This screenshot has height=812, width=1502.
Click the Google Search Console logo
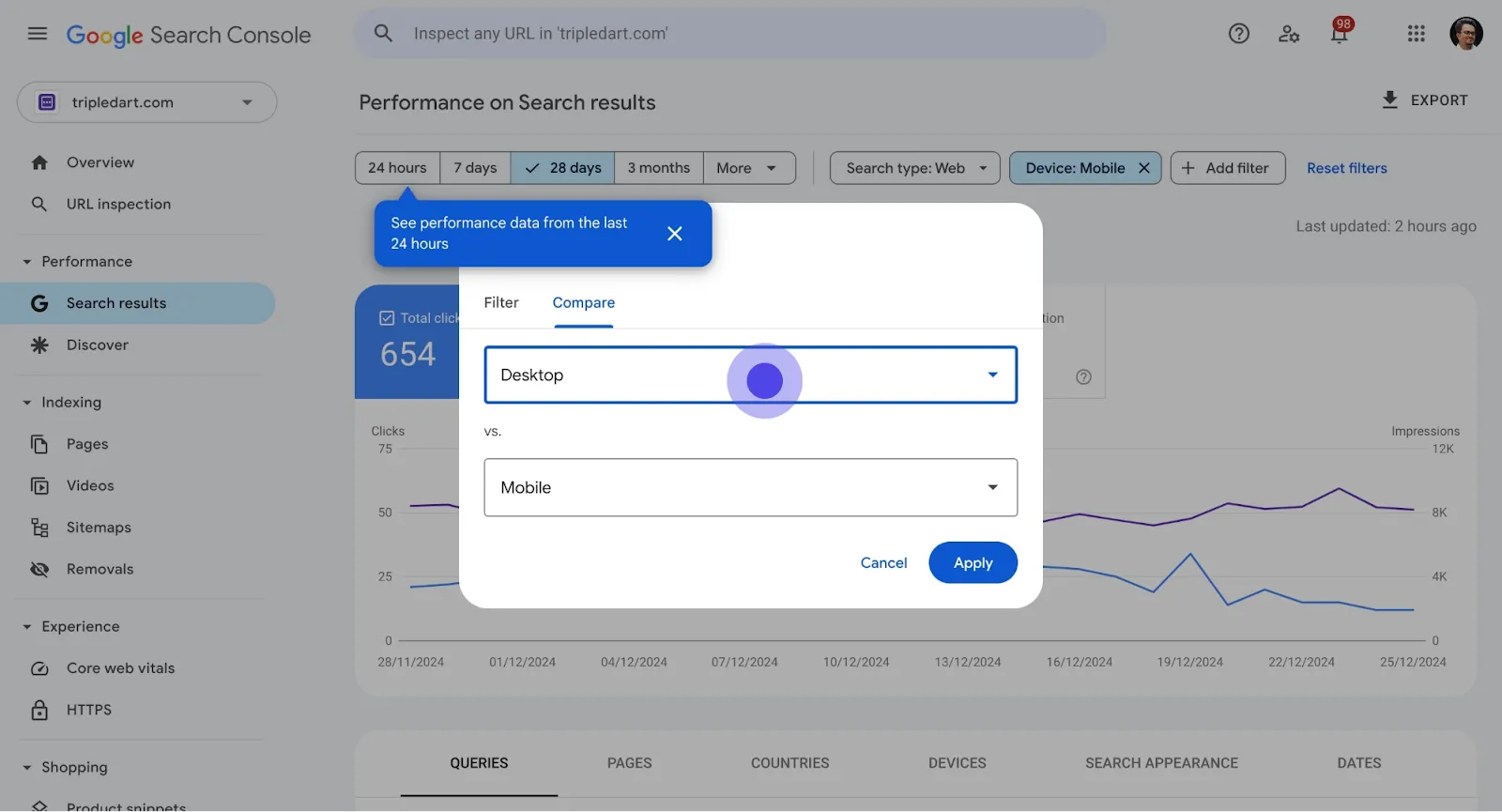(189, 35)
